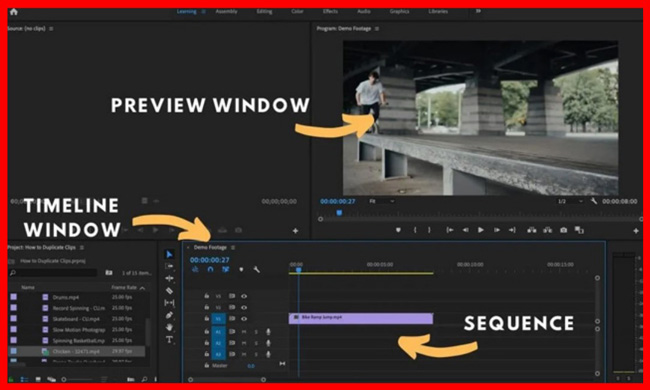Toggle the timeline Snap magnet button

[x=210, y=270]
